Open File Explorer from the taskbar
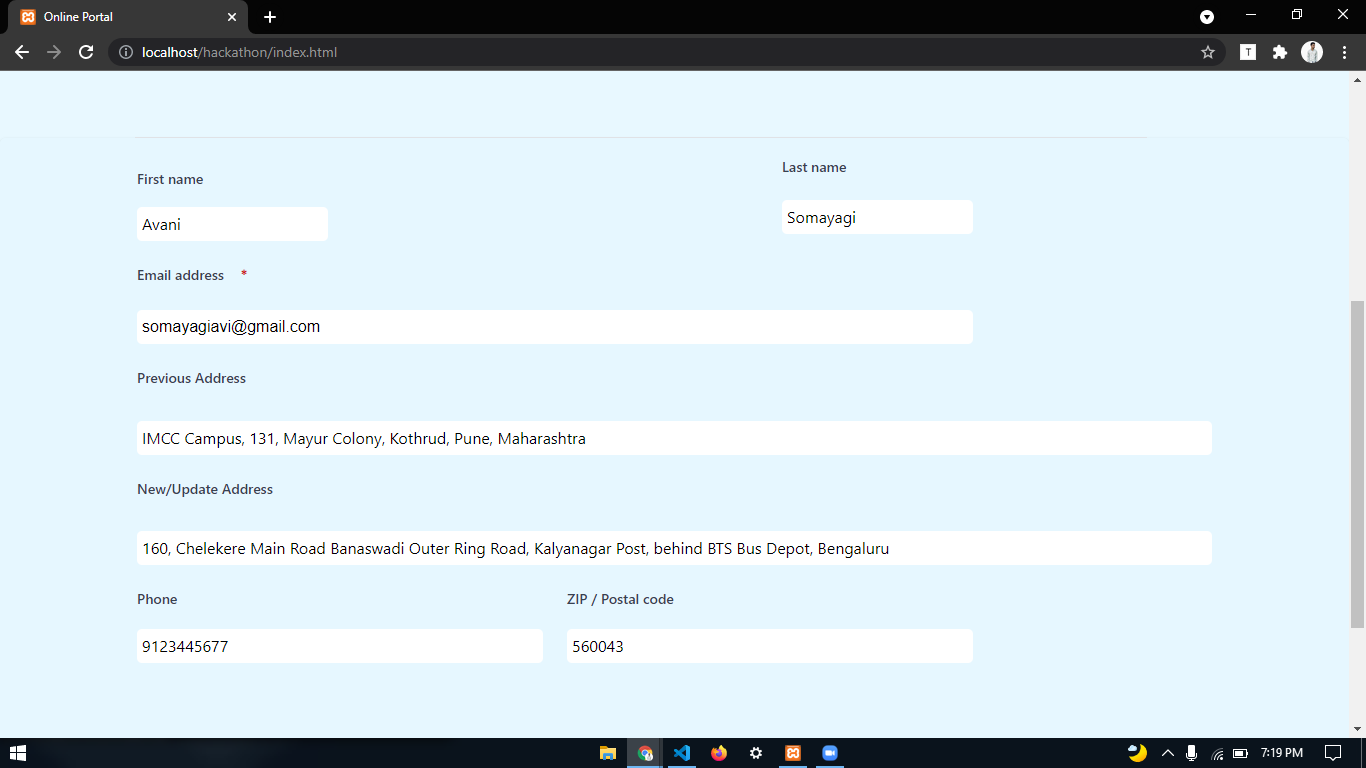 pos(608,753)
